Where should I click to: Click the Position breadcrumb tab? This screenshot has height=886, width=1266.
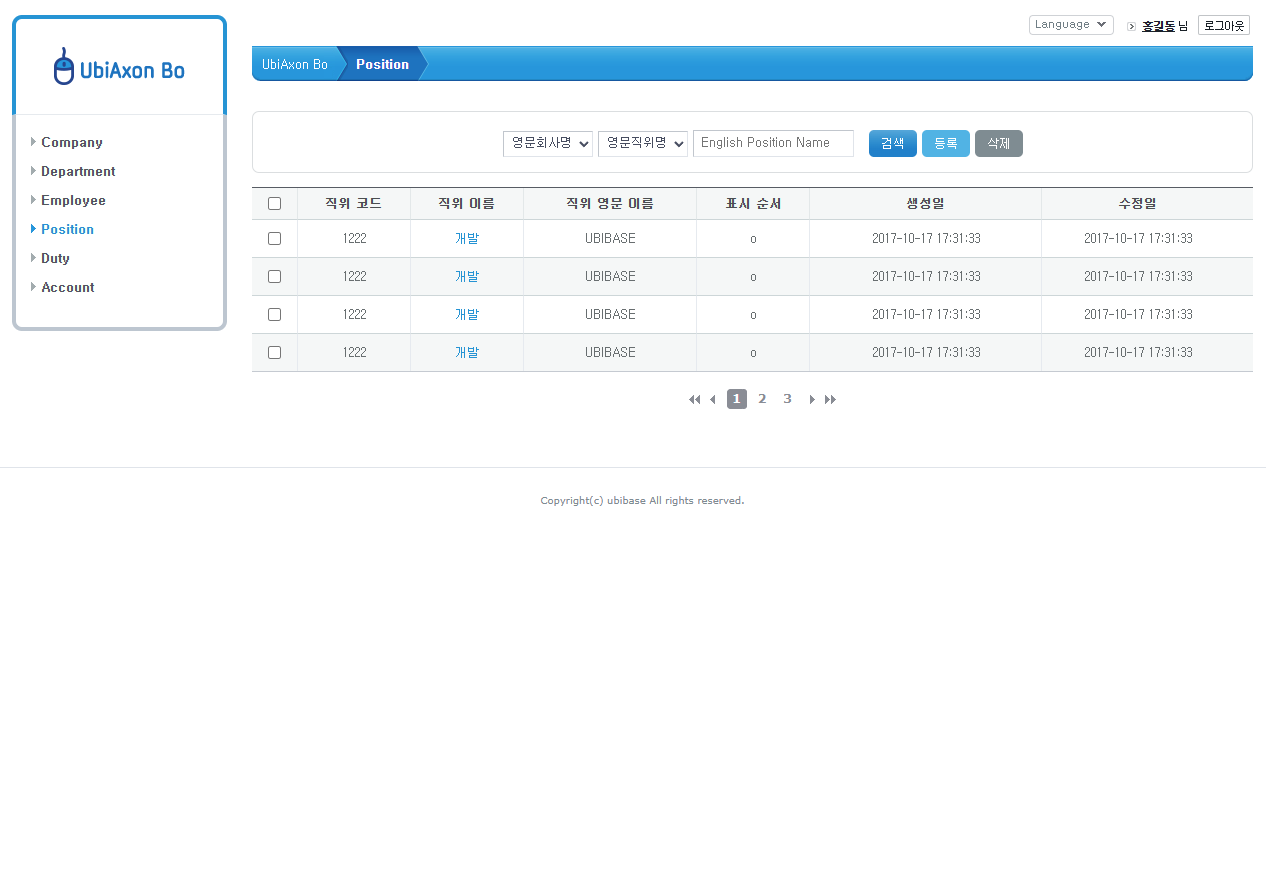[383, 63]
